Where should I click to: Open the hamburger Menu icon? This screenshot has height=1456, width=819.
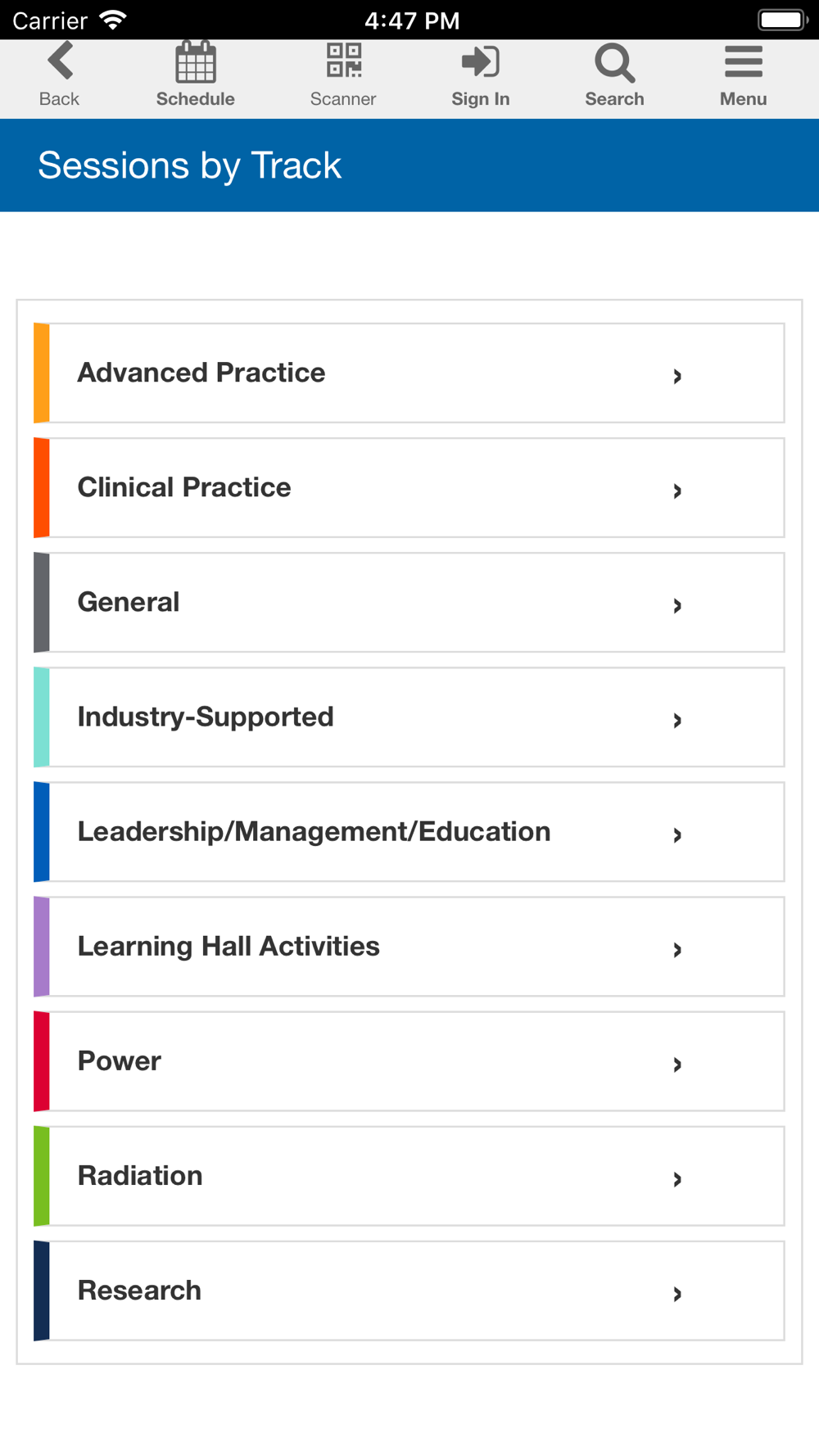[x=744, y=61]
